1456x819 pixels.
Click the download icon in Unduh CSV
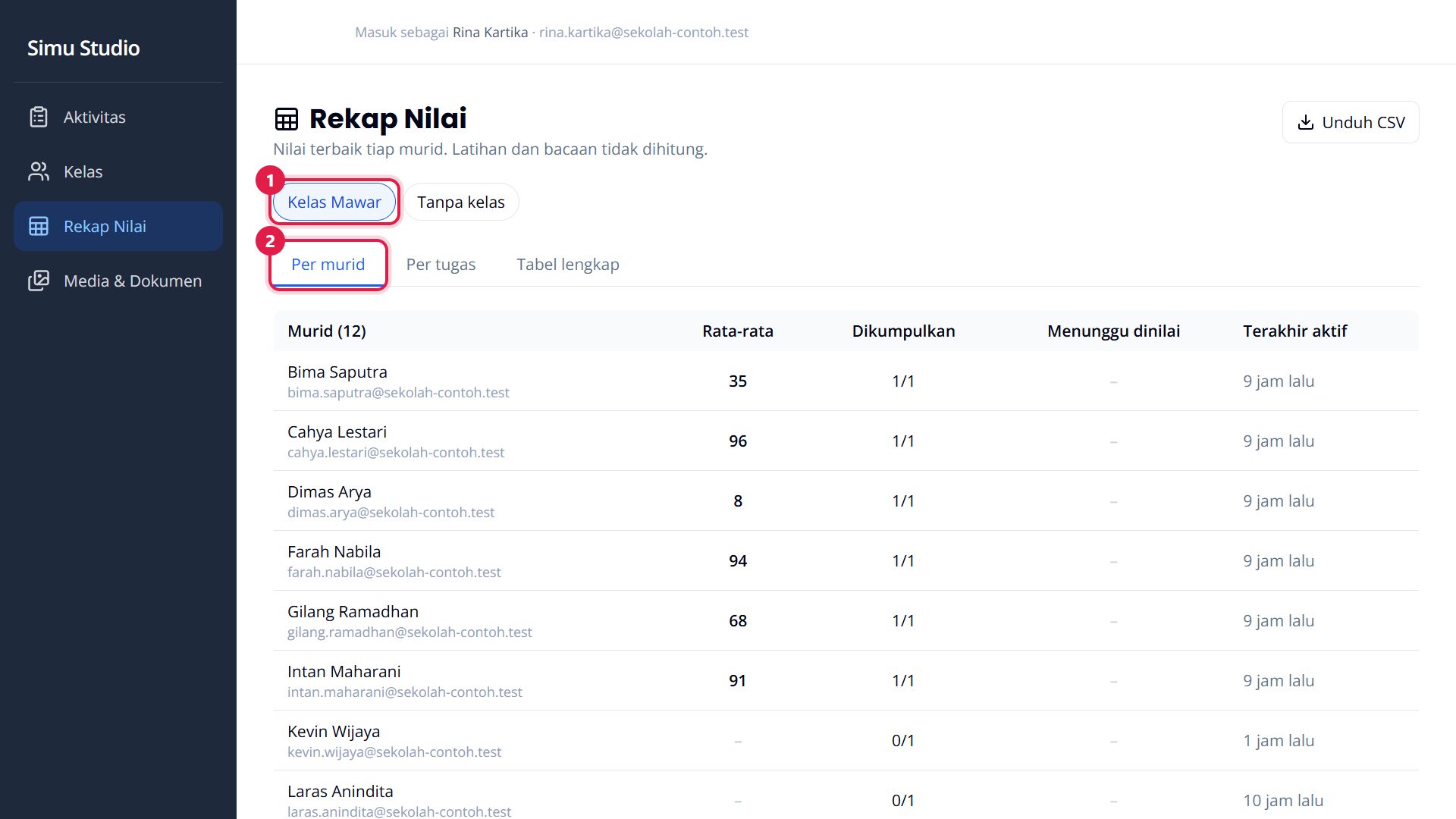(x=1306, y=122)
